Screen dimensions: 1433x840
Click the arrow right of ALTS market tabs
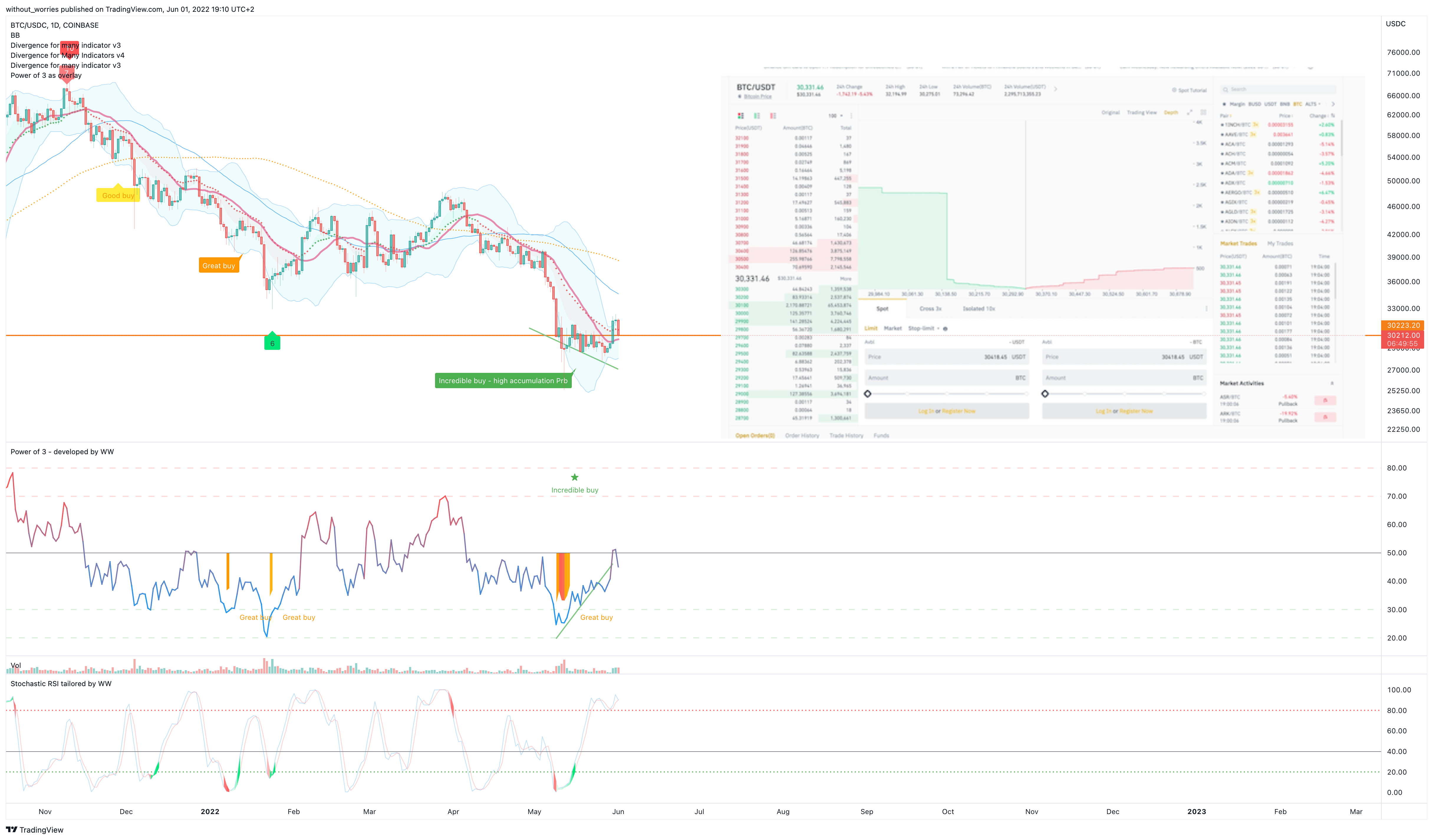[x=1333, y=104]
